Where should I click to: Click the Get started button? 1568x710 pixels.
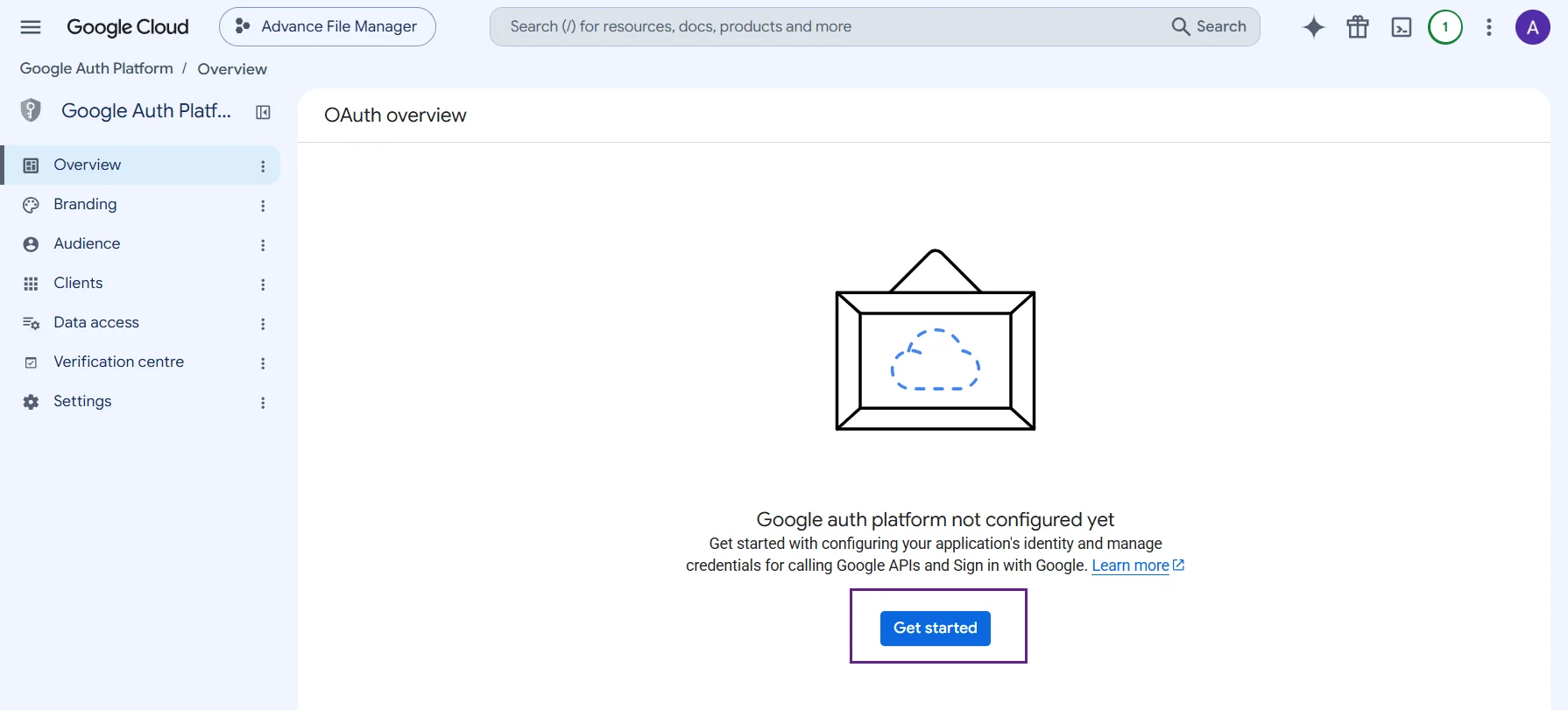click(936, 628)
